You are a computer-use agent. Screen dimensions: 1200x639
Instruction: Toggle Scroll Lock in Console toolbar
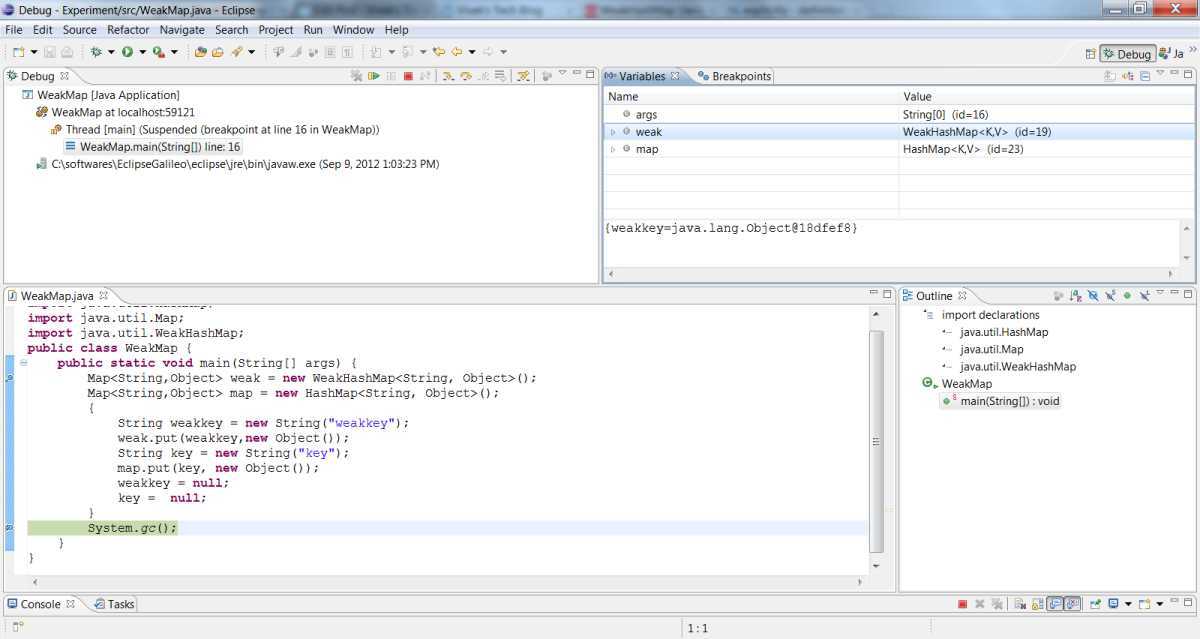(1037, 604)
